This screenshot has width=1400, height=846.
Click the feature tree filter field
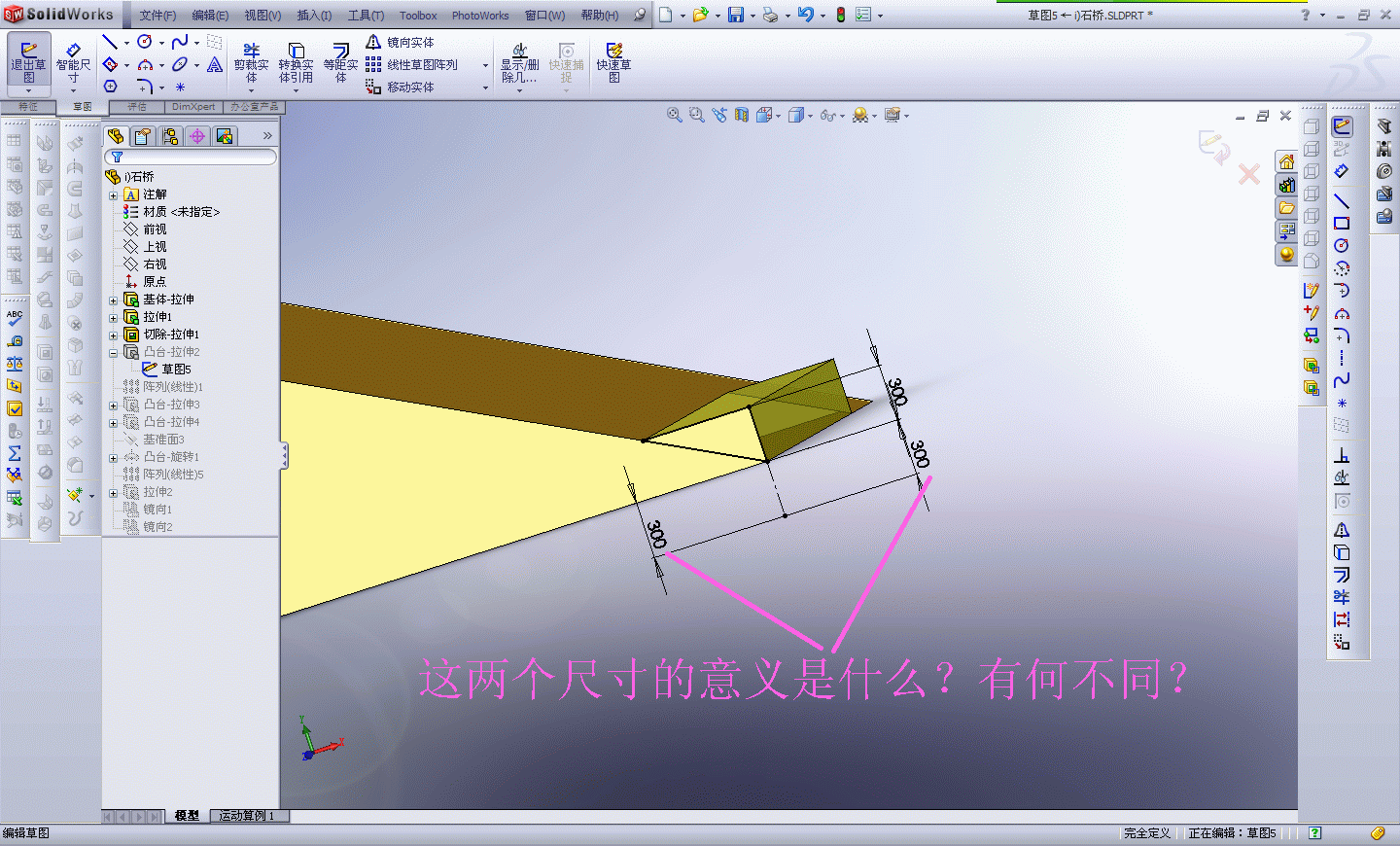[191, 157]
